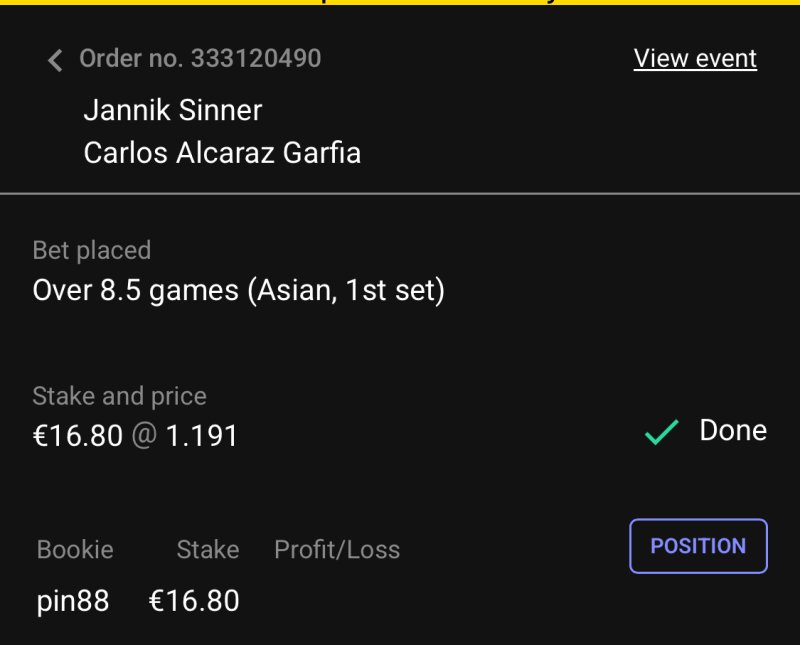Click the horizontal divider below player names
This screenshot has height=645, width=800.
pyautogui.click(x=400, y=192)
